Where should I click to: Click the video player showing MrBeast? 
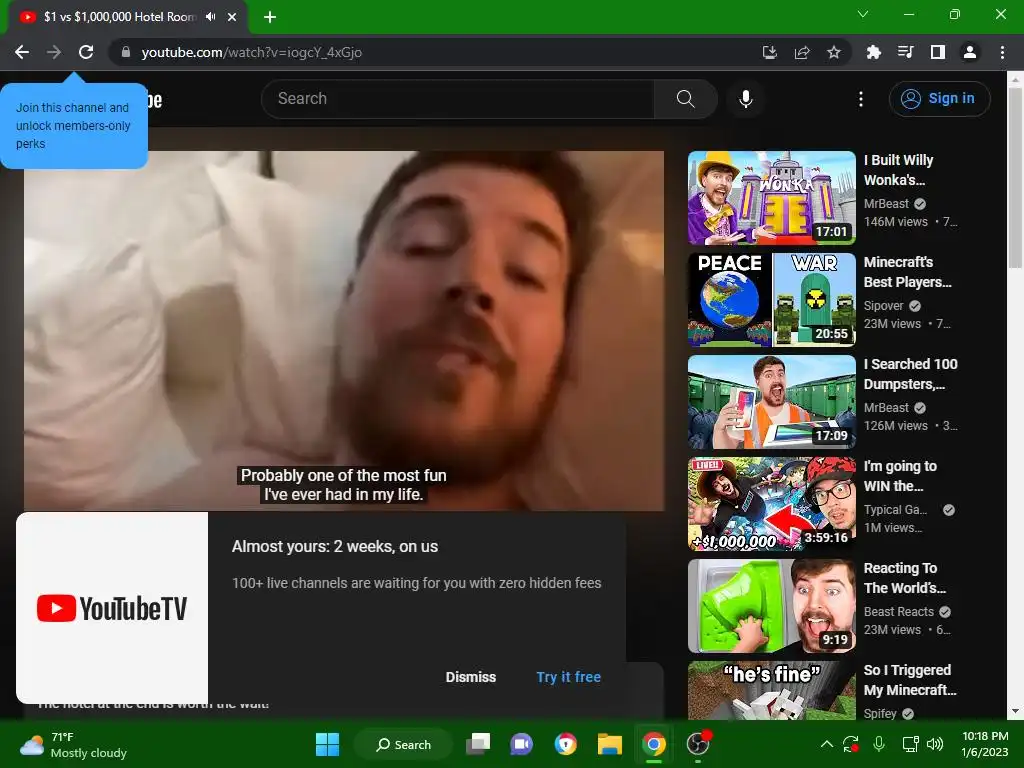344,330
